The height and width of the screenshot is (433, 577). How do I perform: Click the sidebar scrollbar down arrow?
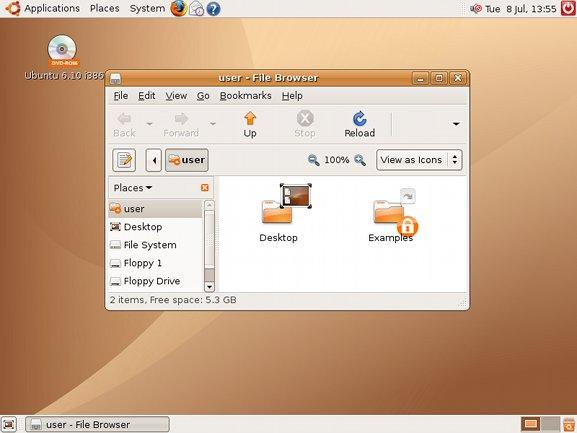click(209, 287)
